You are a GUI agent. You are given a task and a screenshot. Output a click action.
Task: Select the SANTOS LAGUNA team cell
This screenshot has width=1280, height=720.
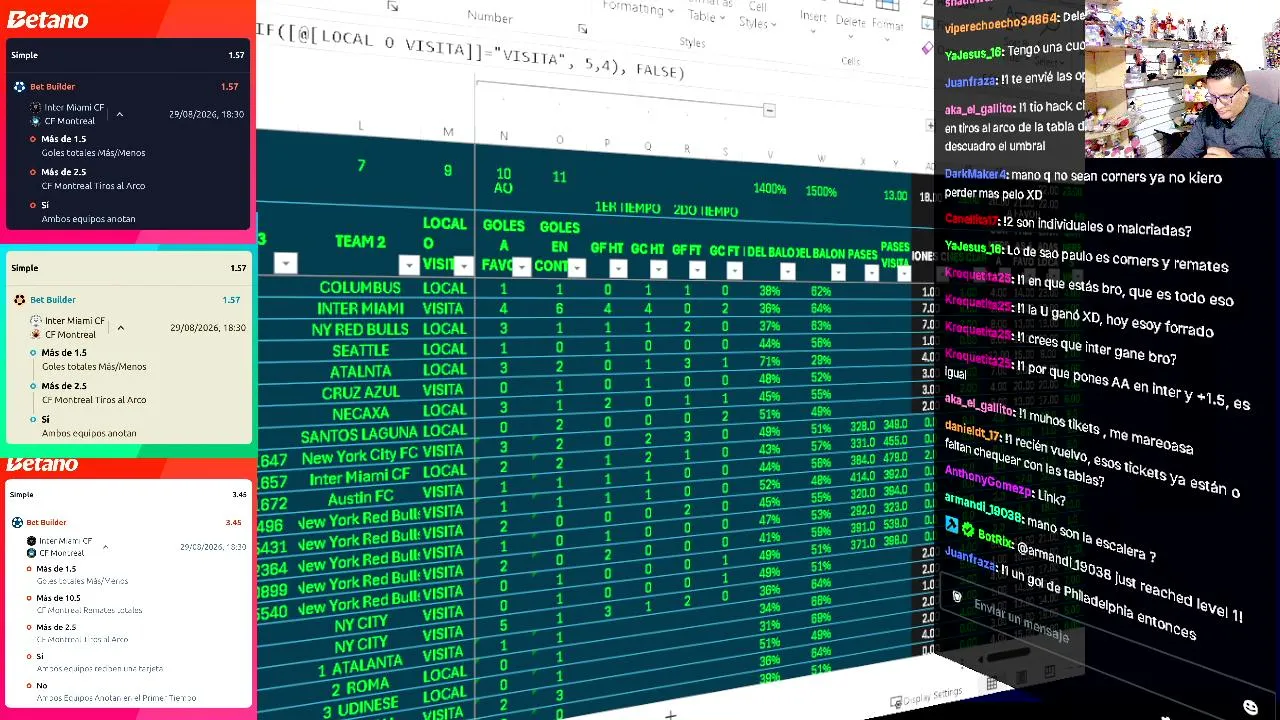click(x=359, y=434)
